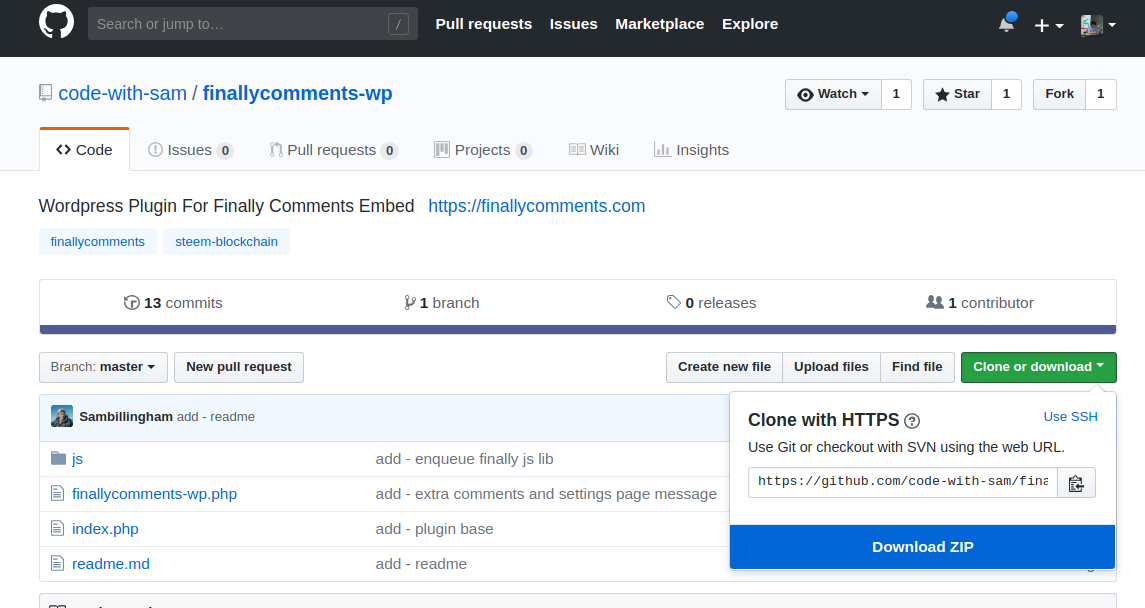This screenshot has height=608, width=1145.
Task: Click the releases tag icon
Action: point(674,303)
